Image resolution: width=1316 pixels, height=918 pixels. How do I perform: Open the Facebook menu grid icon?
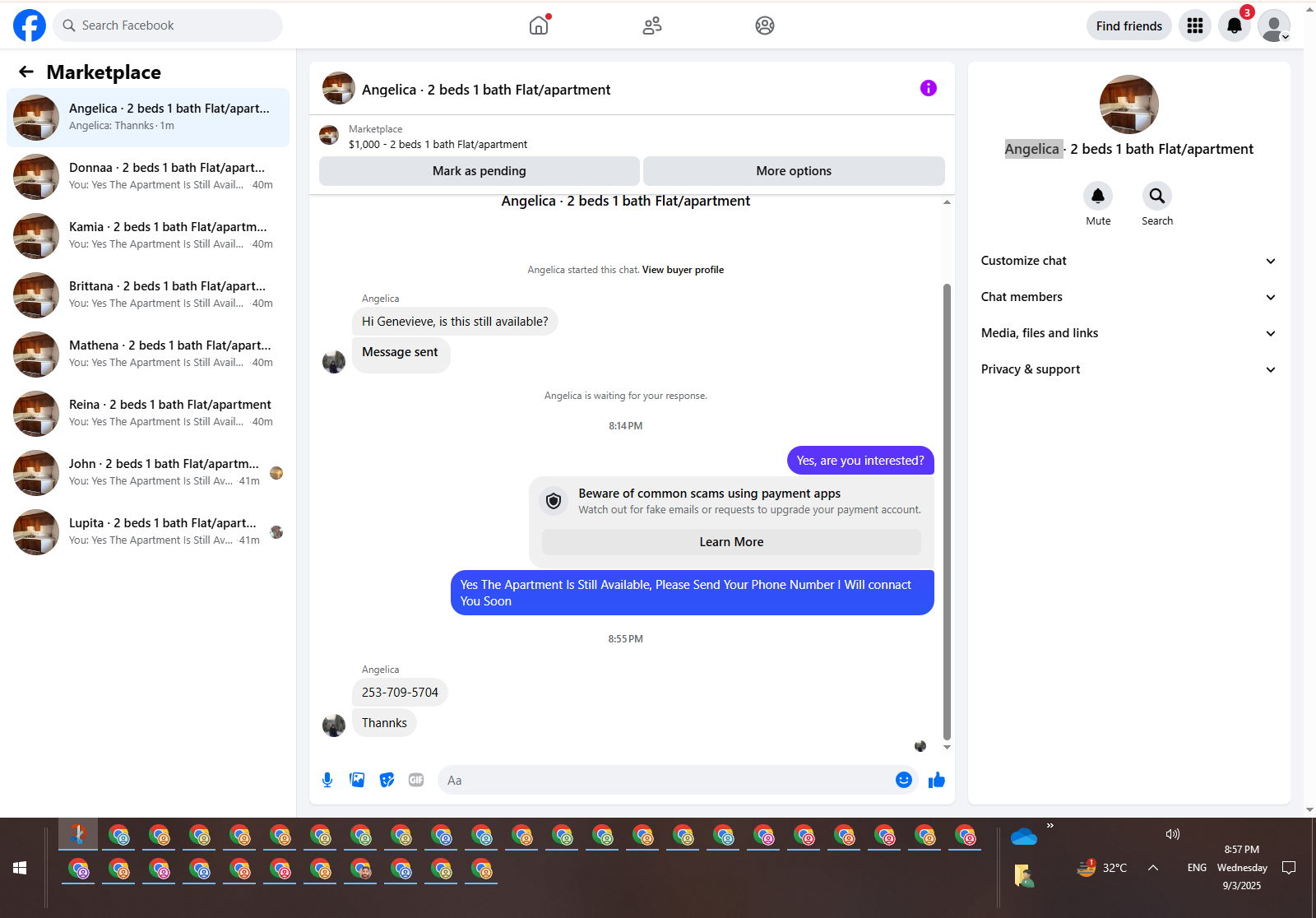[1195, 25]
